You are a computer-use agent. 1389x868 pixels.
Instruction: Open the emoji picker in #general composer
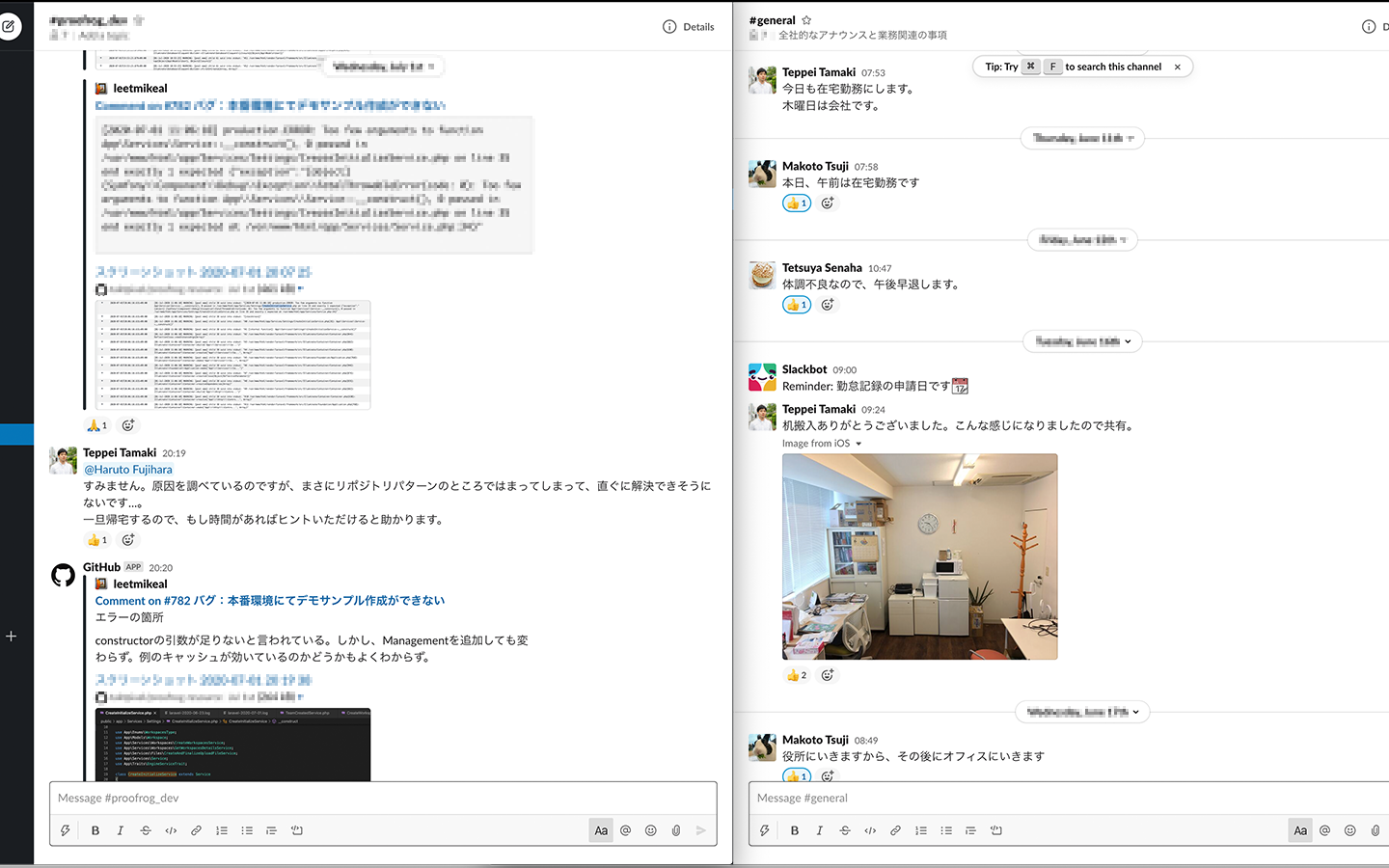tap(1350, 830)
